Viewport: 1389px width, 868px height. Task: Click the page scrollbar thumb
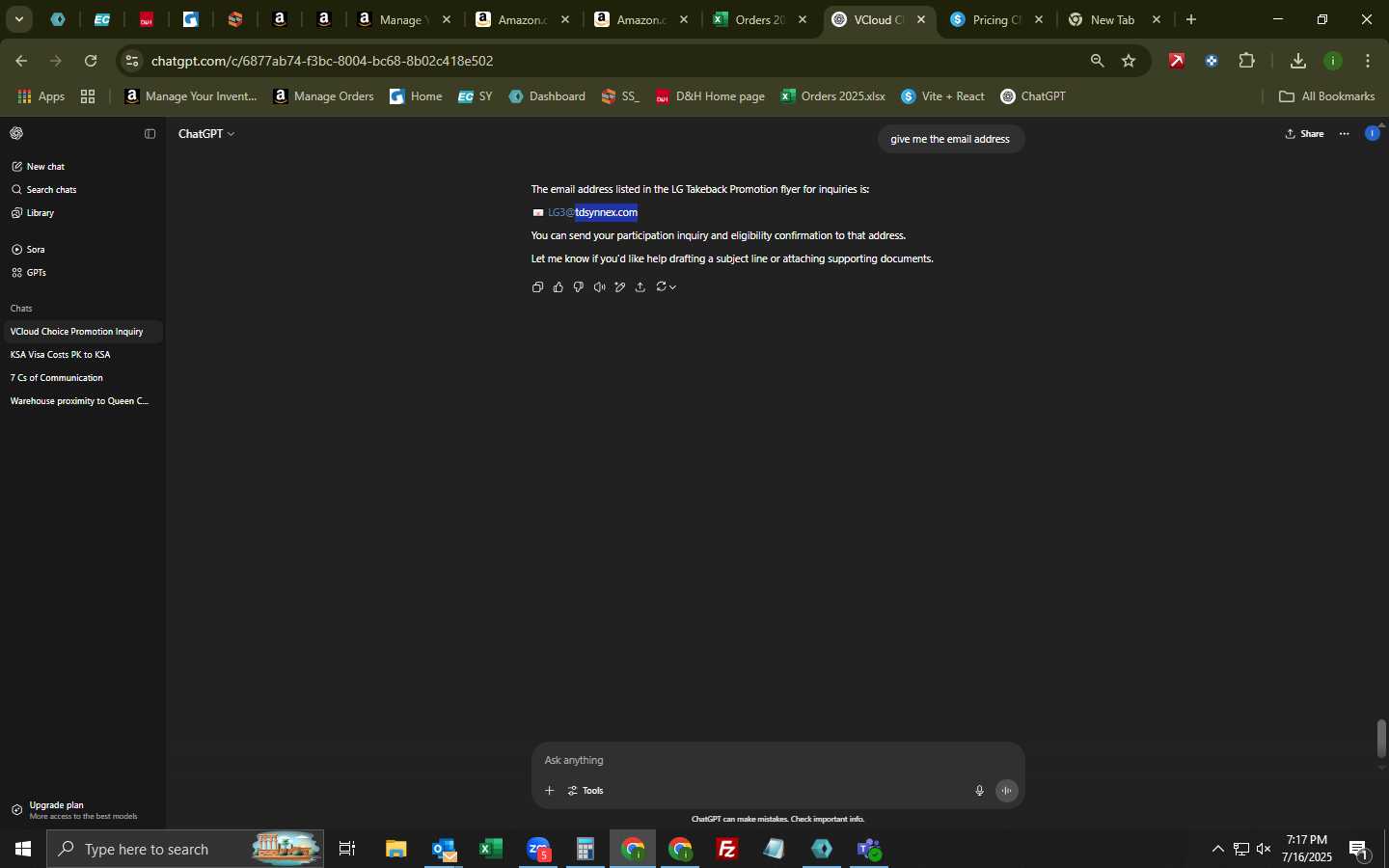click(1381, 739)
